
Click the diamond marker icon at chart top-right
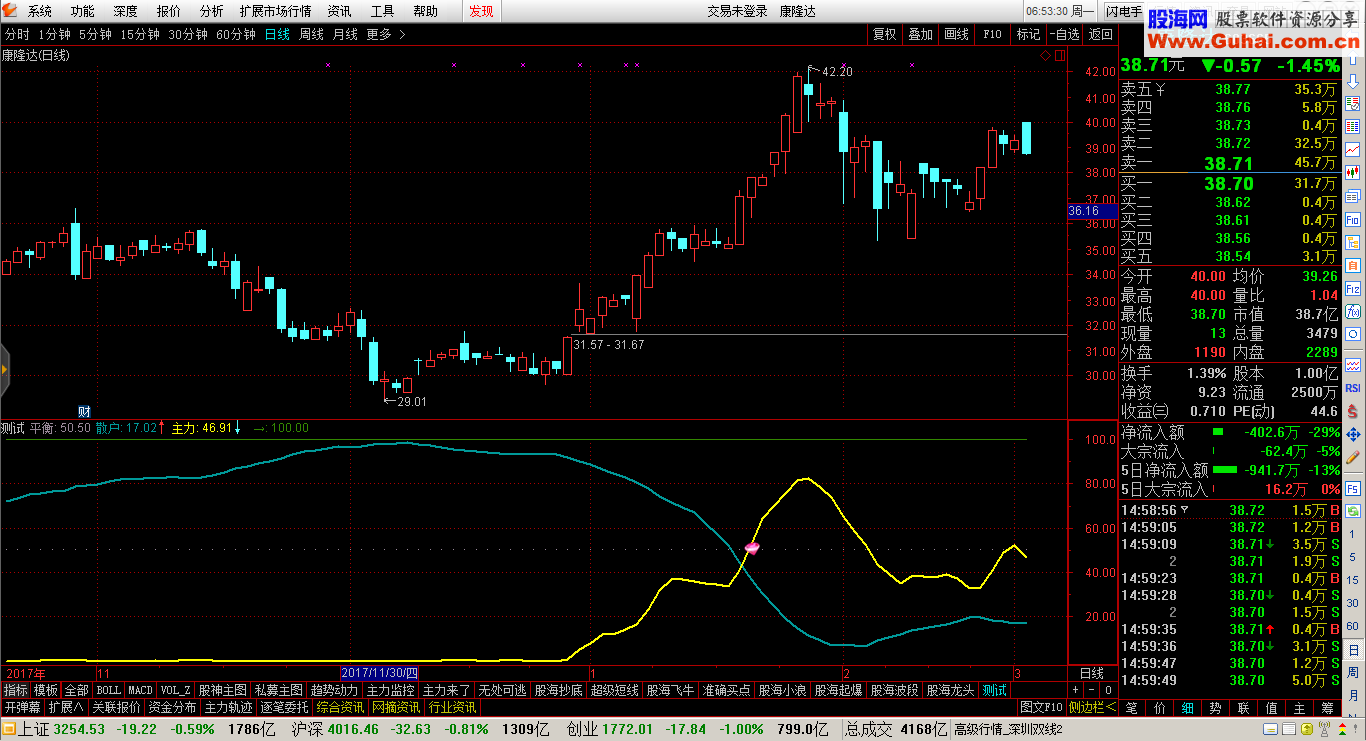click(1046, 56)
